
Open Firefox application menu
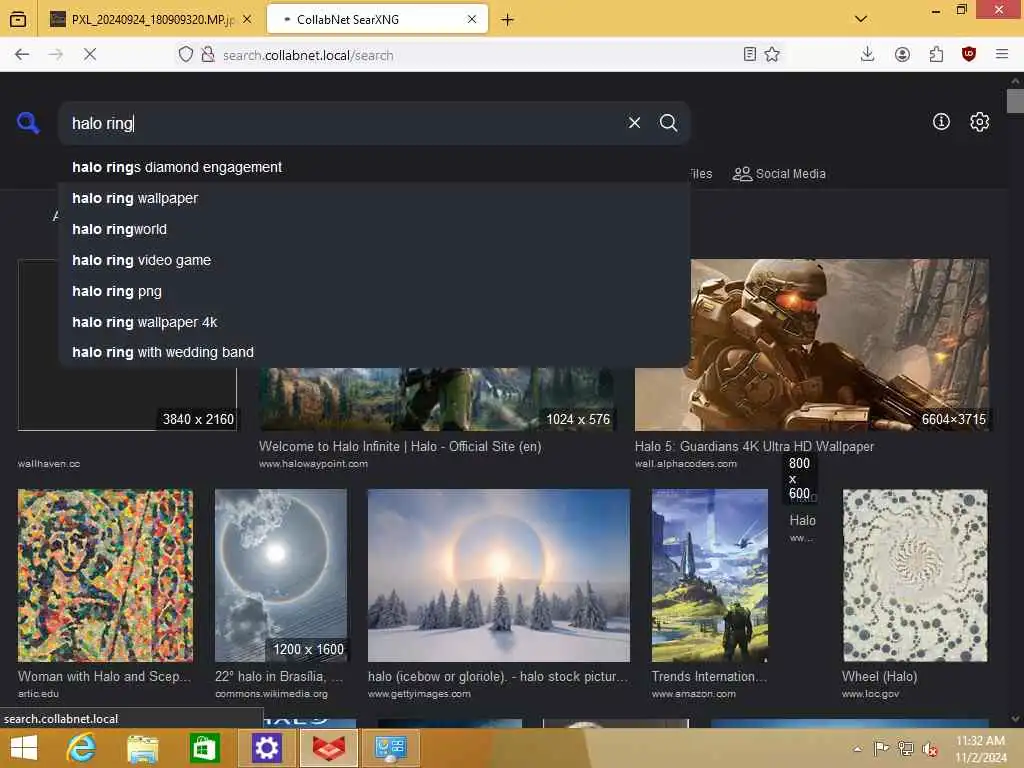coord(1002,54)
